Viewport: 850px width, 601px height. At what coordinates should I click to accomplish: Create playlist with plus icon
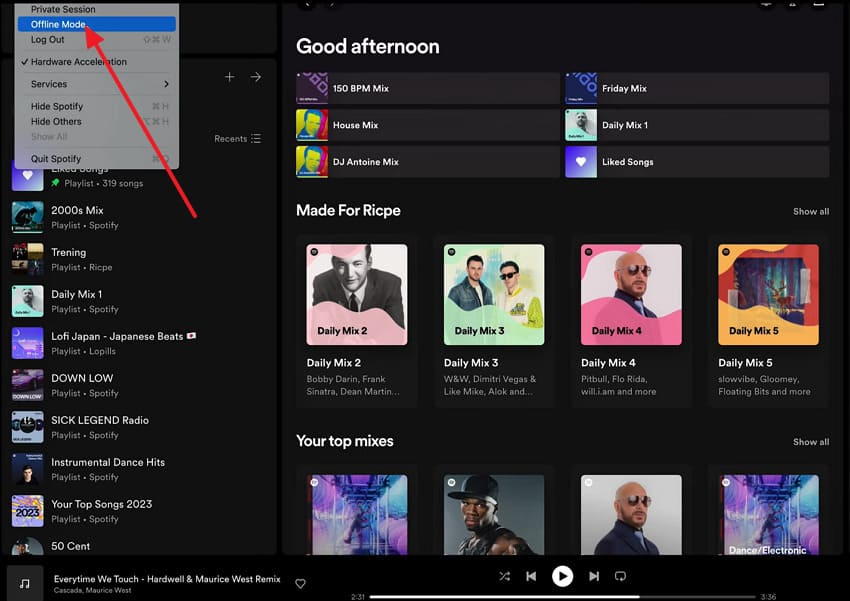(x=229, y=77)
